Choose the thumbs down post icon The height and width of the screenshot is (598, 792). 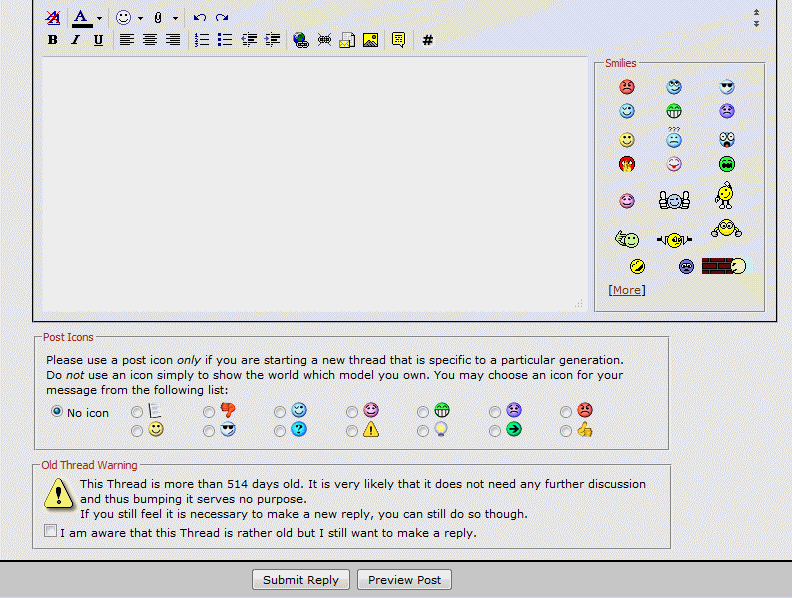pos(209,412)
